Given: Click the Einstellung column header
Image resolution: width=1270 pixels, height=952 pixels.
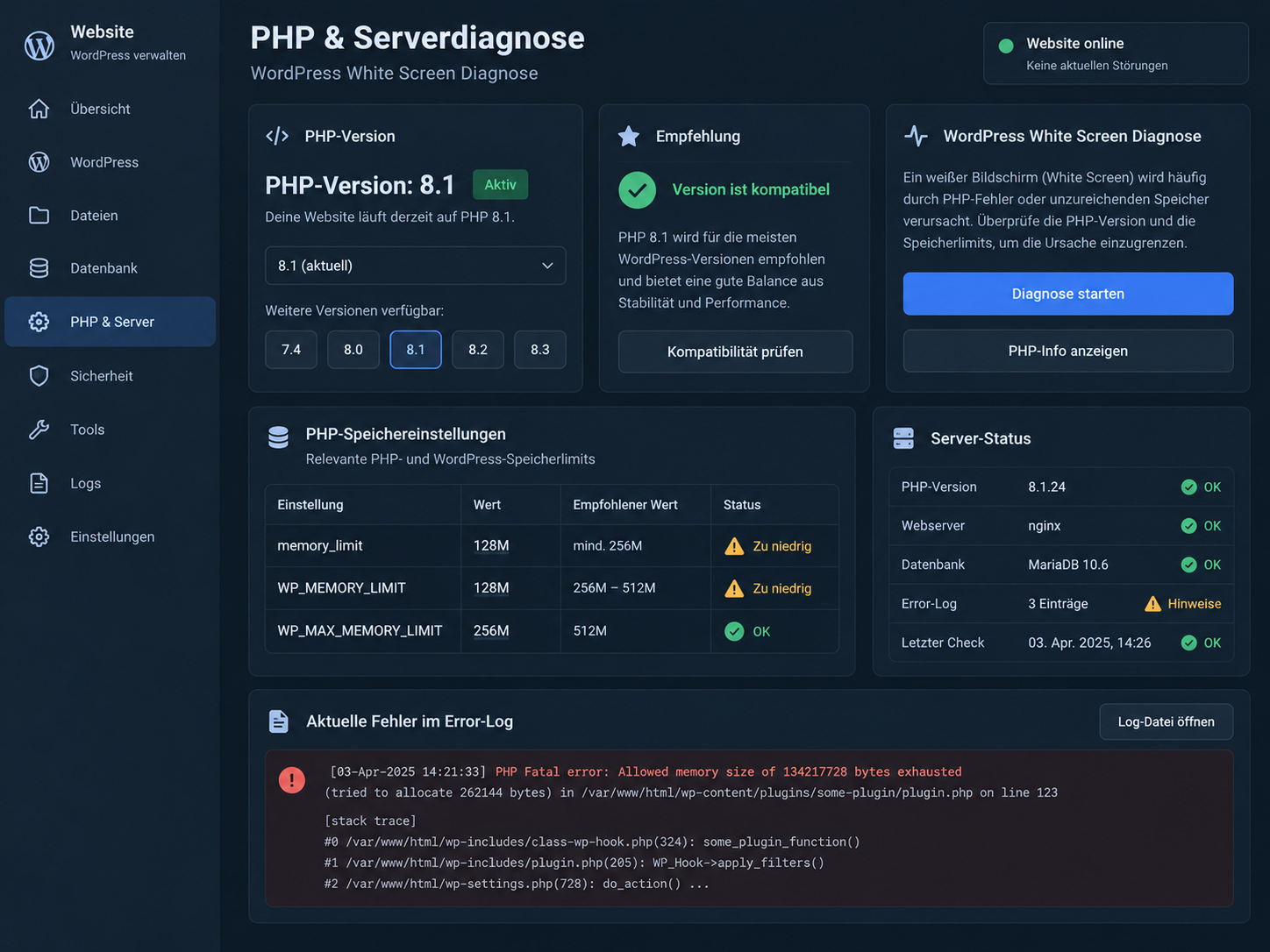Looking at the screenshot, I should (310, 505).
